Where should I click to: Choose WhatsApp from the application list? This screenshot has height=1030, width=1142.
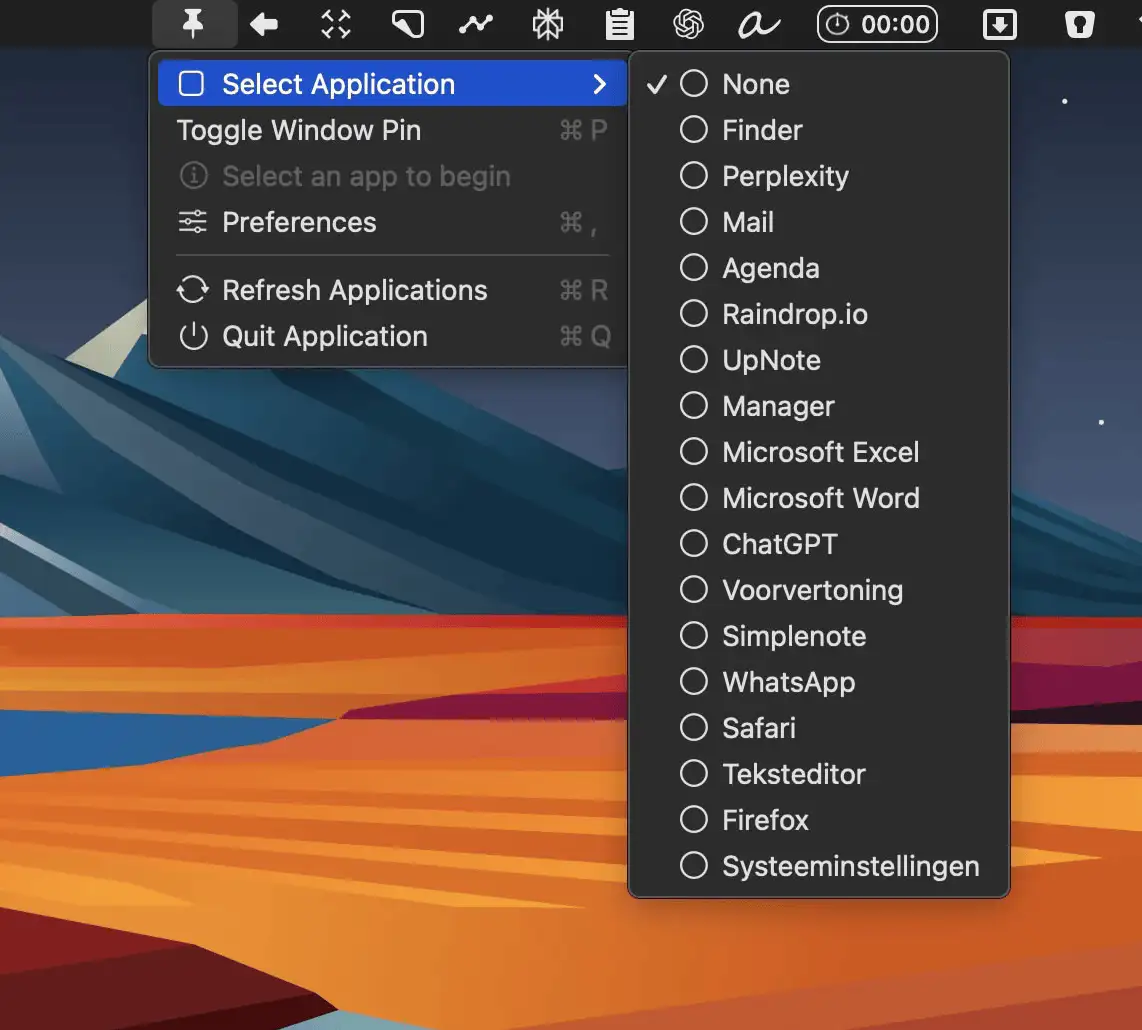819,682
